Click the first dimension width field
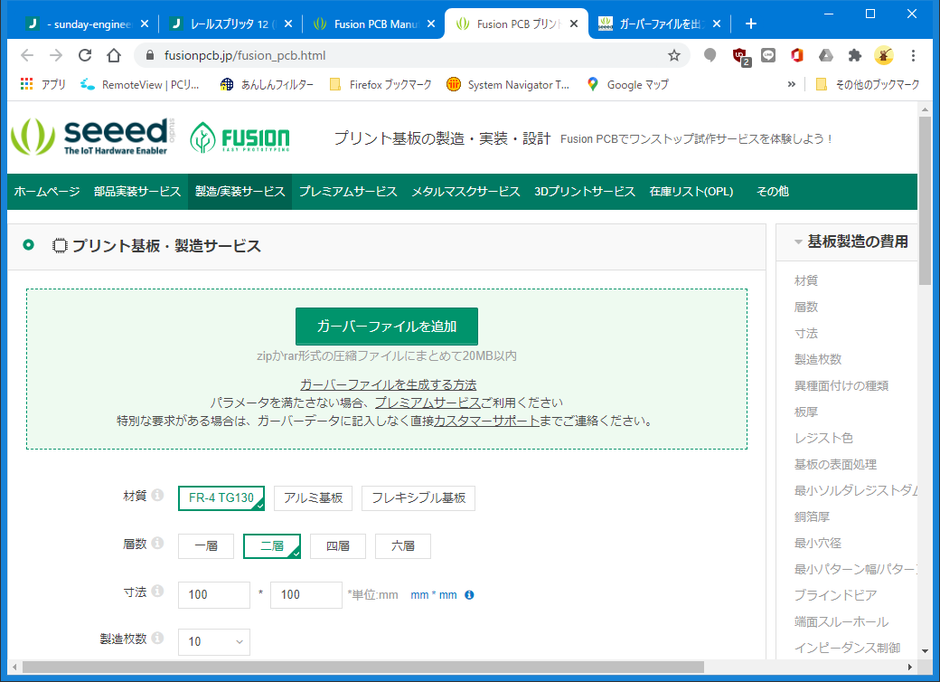 [x=214, y=595]
